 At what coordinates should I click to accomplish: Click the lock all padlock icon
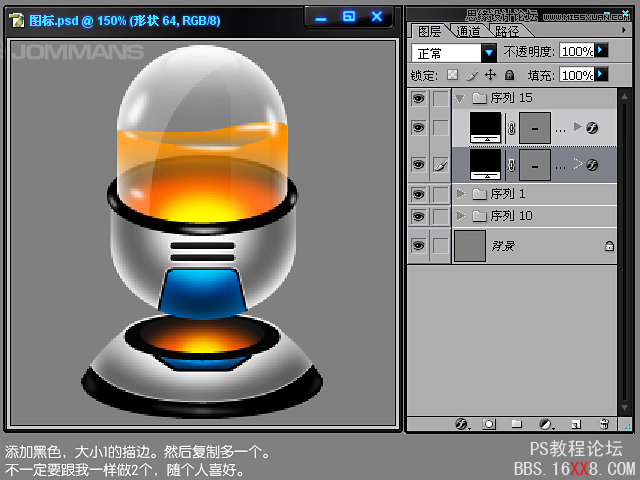tap(509, 75)
